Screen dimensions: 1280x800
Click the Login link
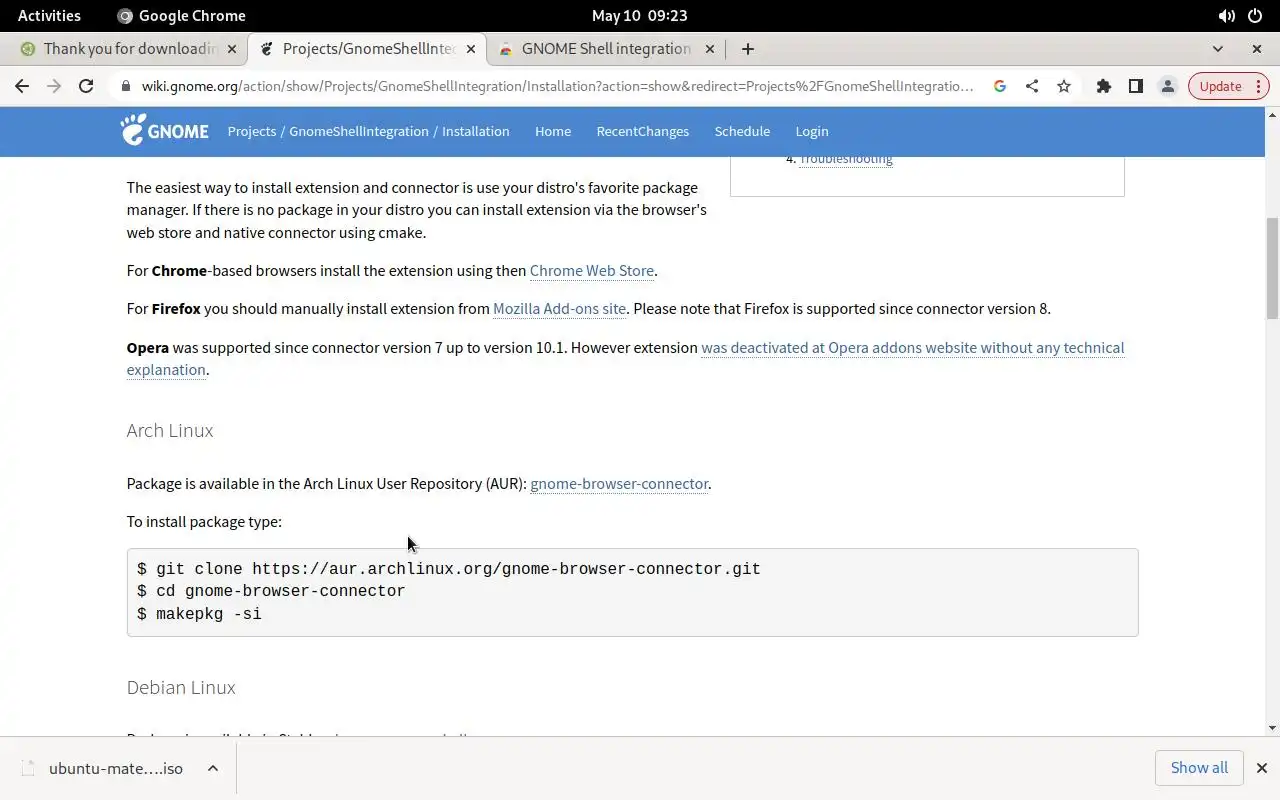(x=812, y=131)
